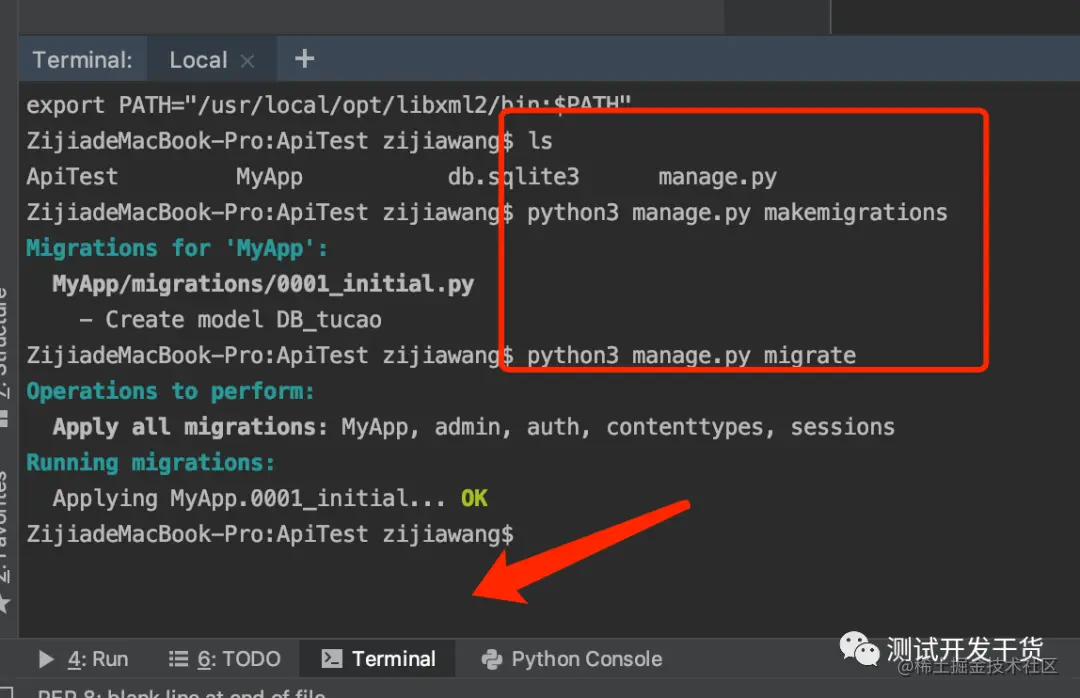
Task: Switch to Terminal tool window button
Action: click(378, 659)
